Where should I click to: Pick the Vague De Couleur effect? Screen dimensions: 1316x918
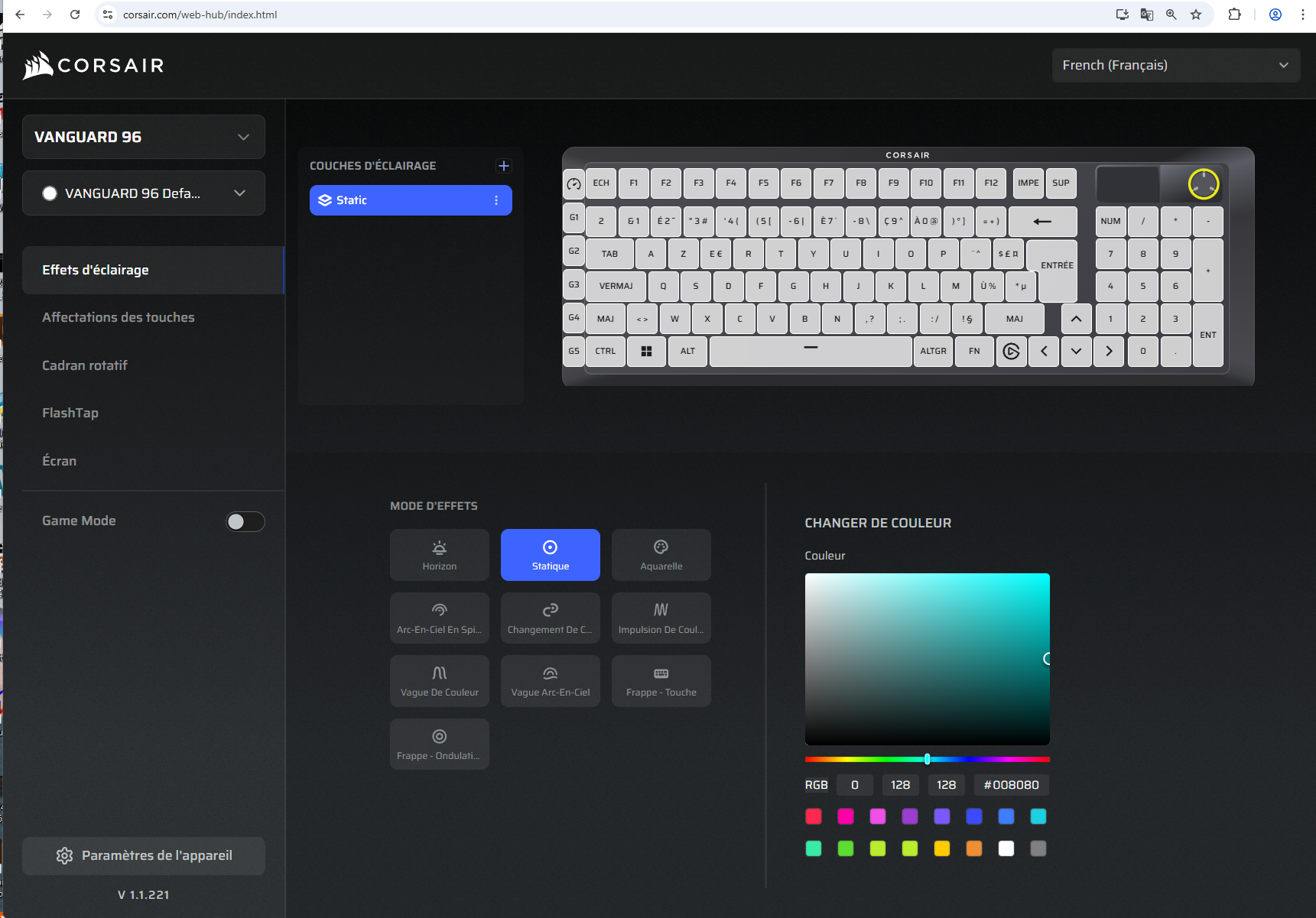point(439,681)
